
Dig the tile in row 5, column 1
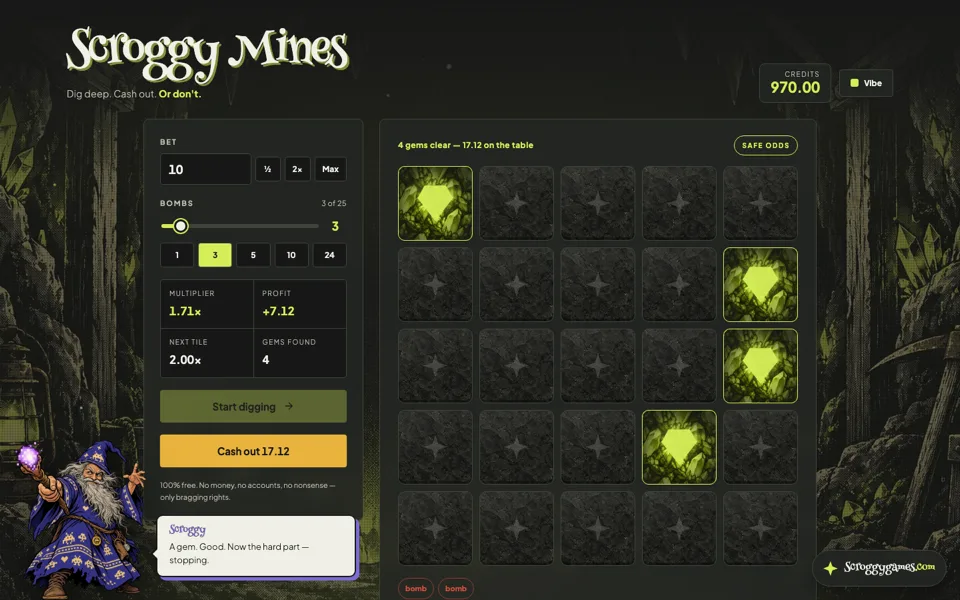click(x=435, y=528)
